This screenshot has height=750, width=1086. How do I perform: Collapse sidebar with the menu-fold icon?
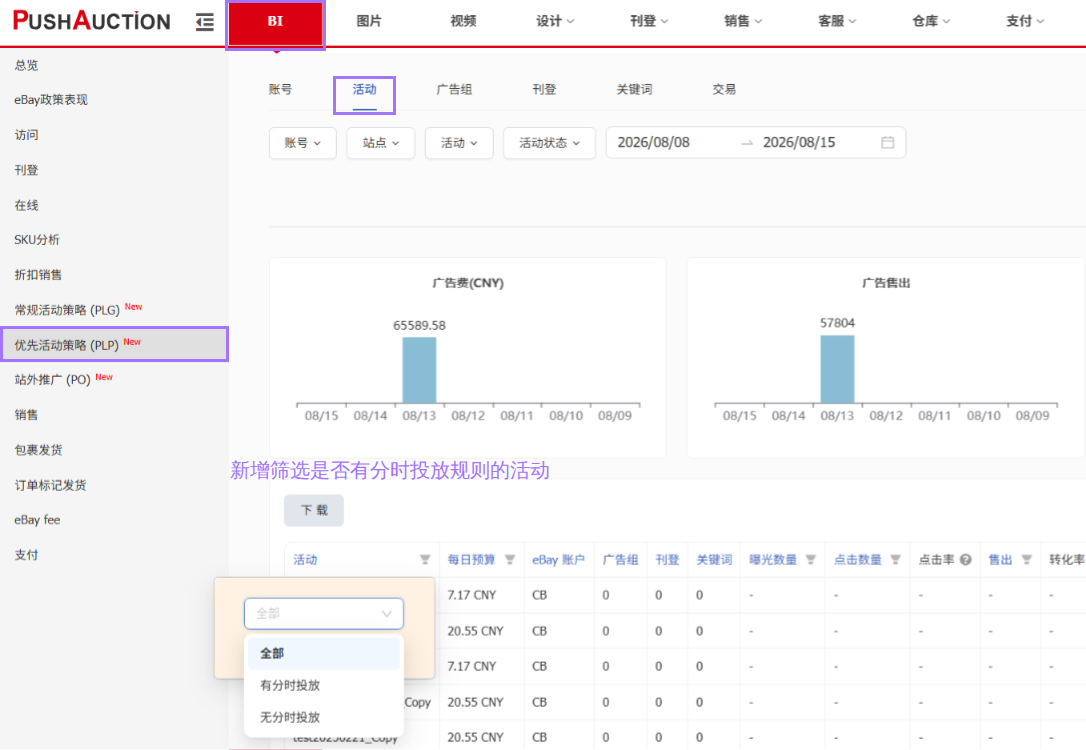click(204, 22)
